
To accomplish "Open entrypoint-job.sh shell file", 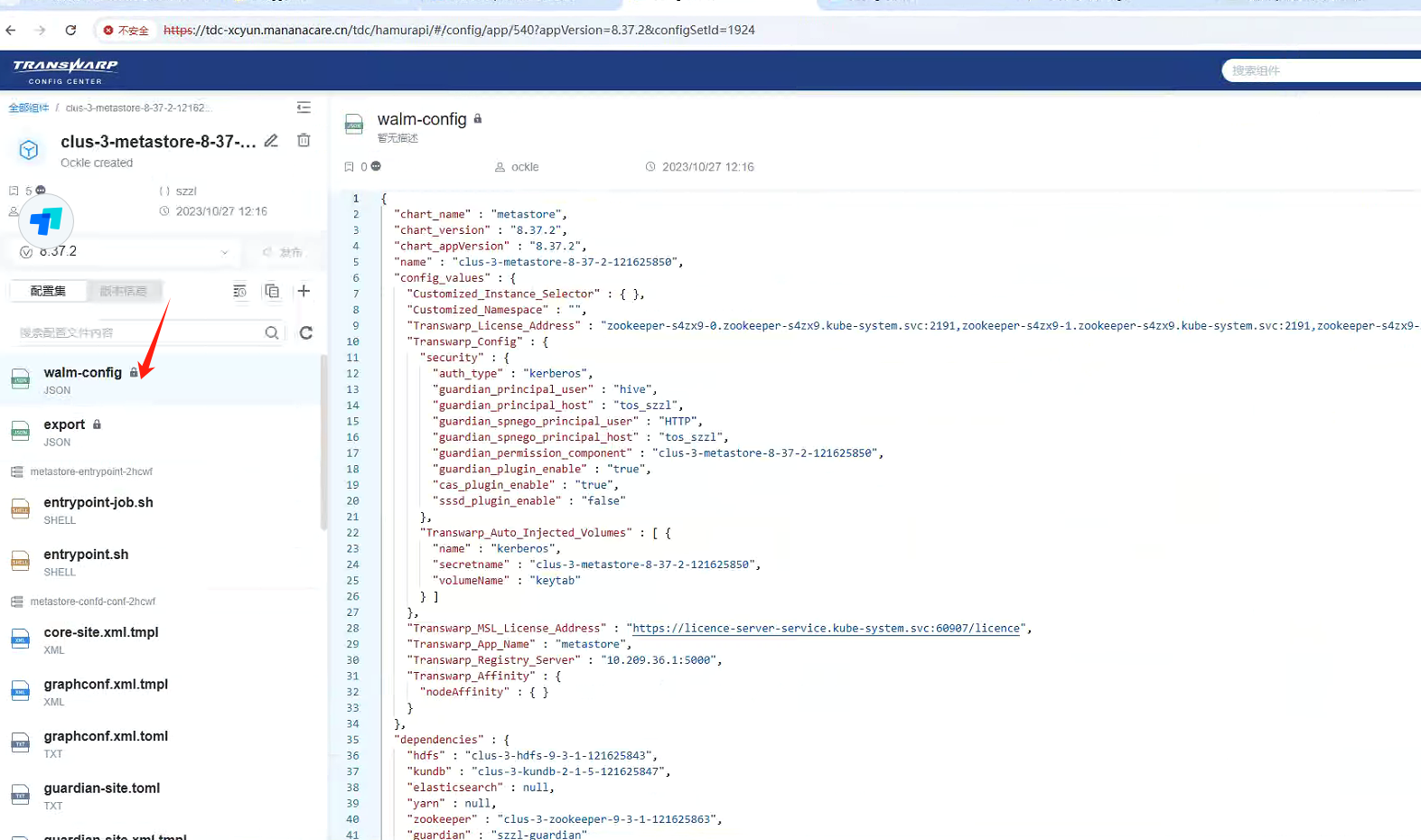I will click(x=98, y=503).
